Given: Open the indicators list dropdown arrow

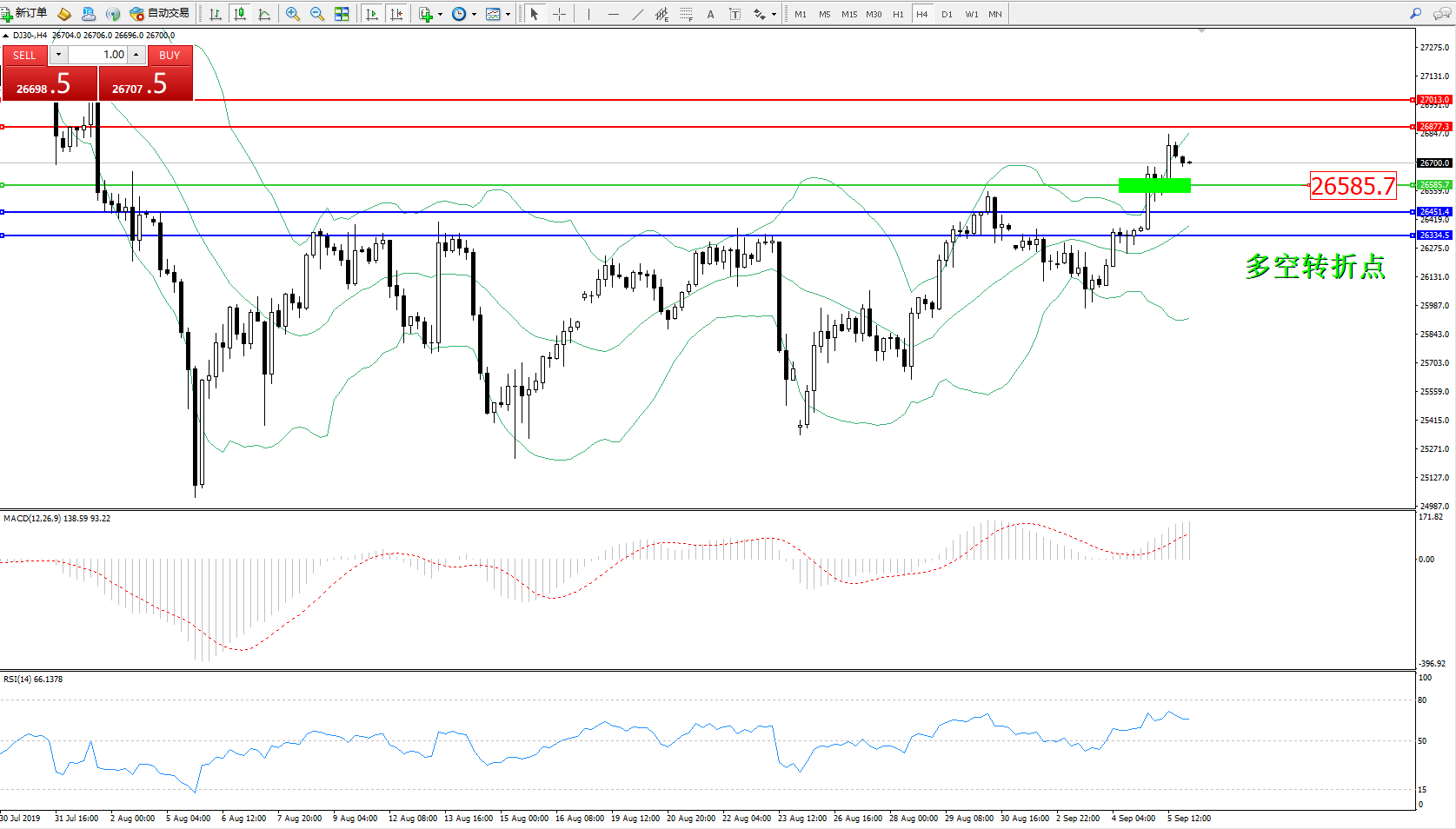Looking at the screenshot, I should pos(440,14).
